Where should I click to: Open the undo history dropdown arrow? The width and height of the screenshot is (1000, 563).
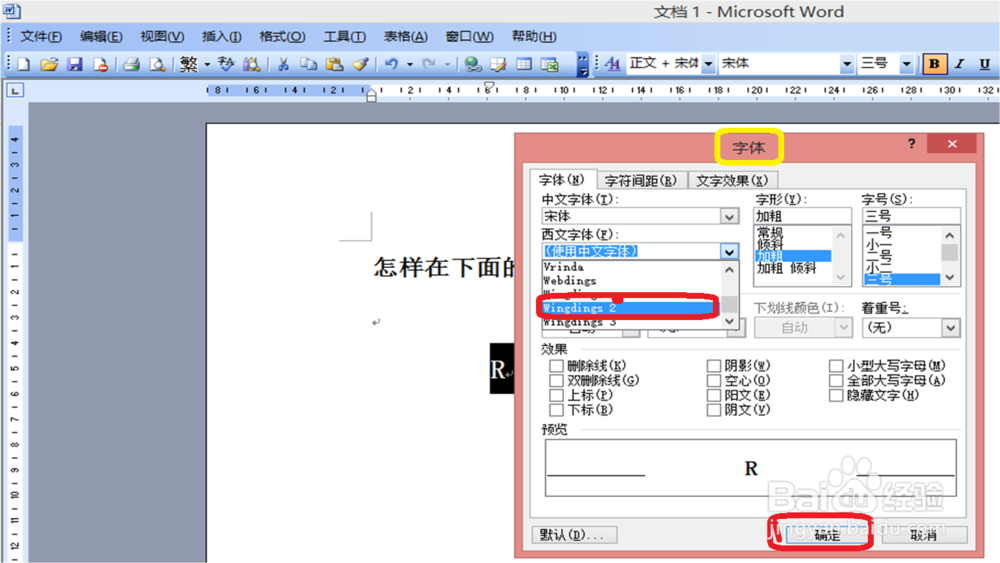[409, 64]
